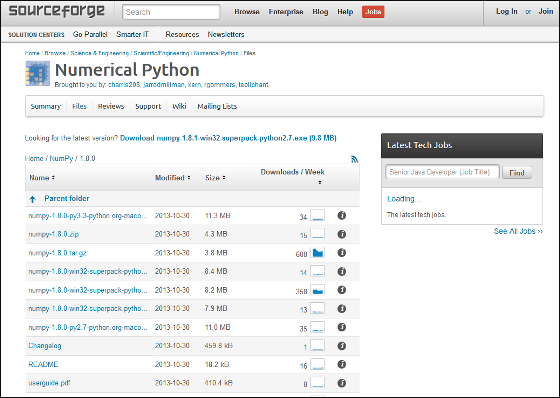Open the Browse menu in header
The height and width of the screenshot is (398, 560).
[x=247, y=11]
